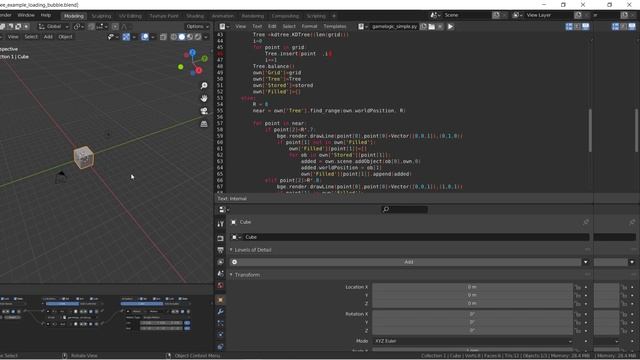Open the View Layer properties tab icon
The width and height of the screenshot is (640, 360).
click(x=220, y=262)
